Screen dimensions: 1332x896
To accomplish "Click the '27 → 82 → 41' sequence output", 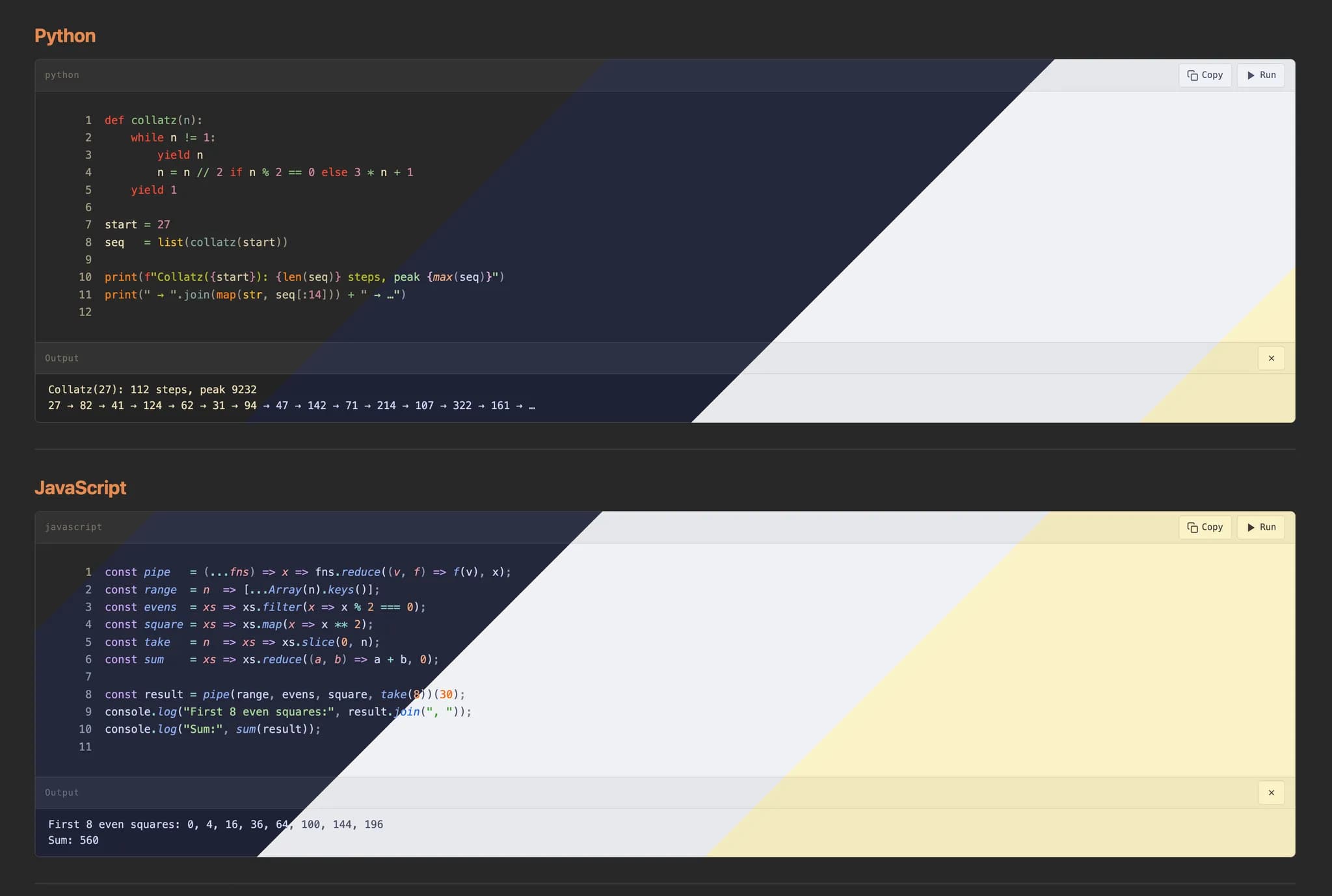I will tap(291, 406).
